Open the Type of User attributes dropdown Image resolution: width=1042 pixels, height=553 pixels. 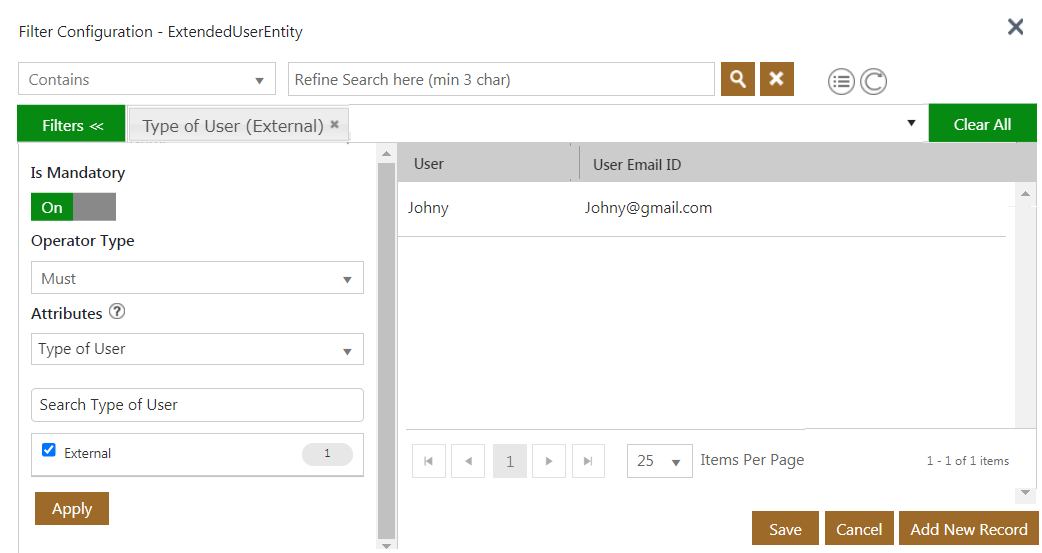point(197,349)
